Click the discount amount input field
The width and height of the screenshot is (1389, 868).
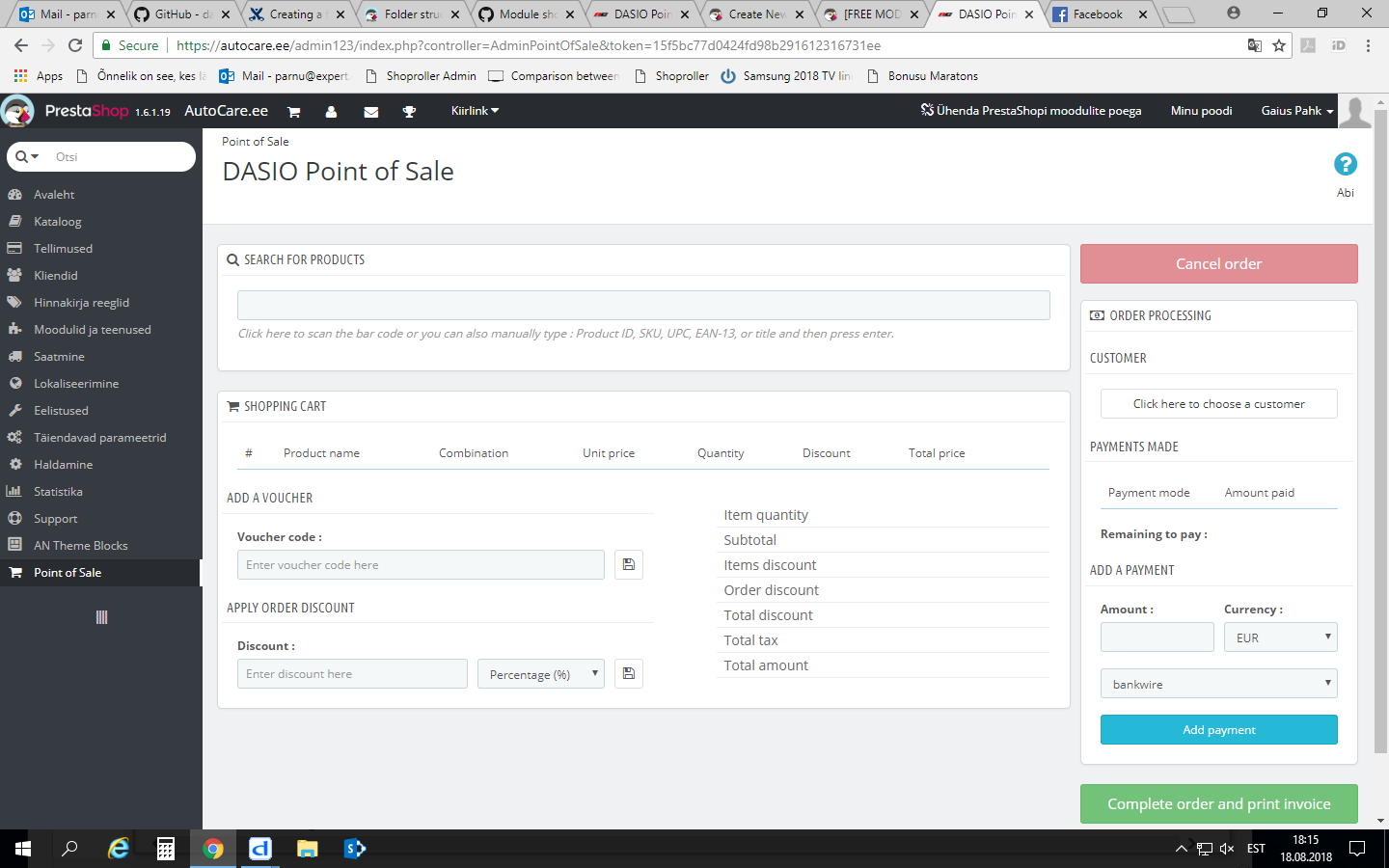point(352,673)
